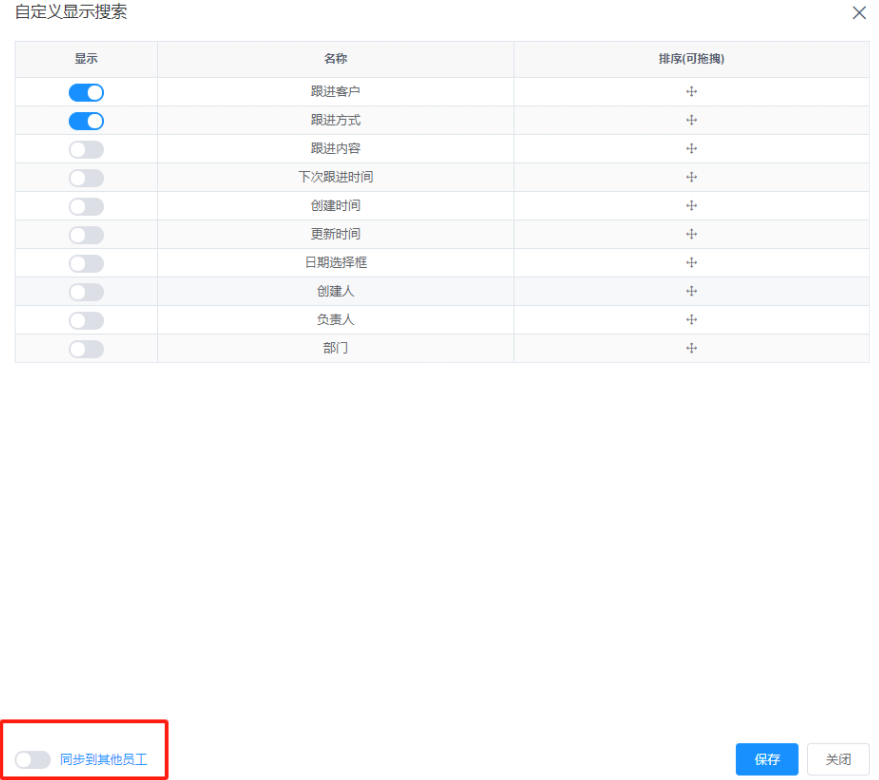The image size is (879, 780).
Task: Click the 保存 save button
Action: tap(766, 759)
